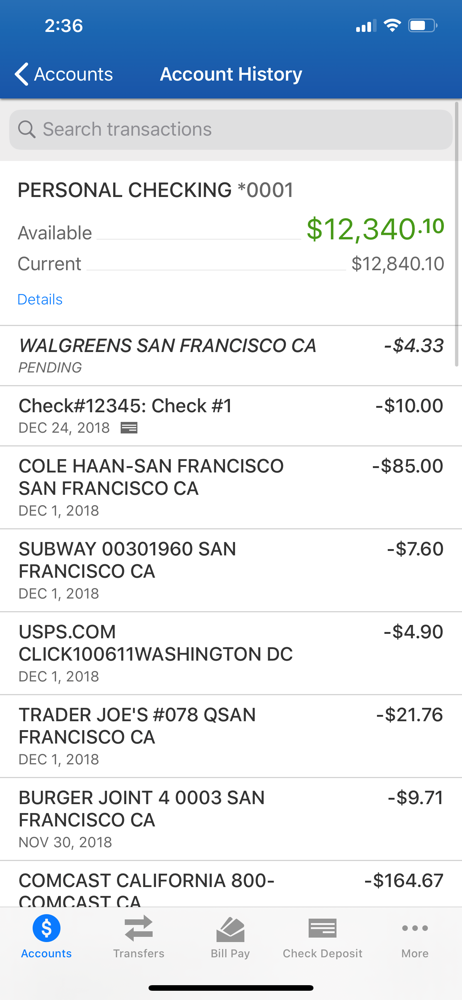Open Check Deposit icon
Image resolution: width=462 pixels, height=1000 pixels.
322,928
